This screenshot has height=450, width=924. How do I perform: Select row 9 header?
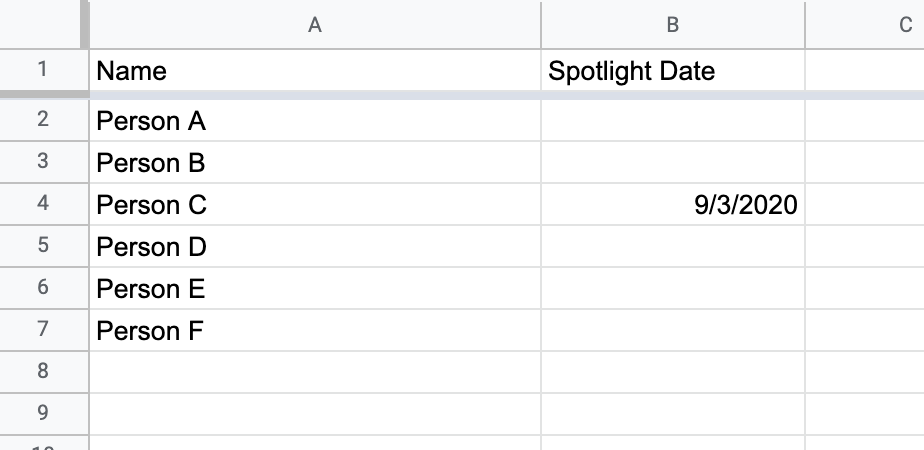[x=42, y=413]
